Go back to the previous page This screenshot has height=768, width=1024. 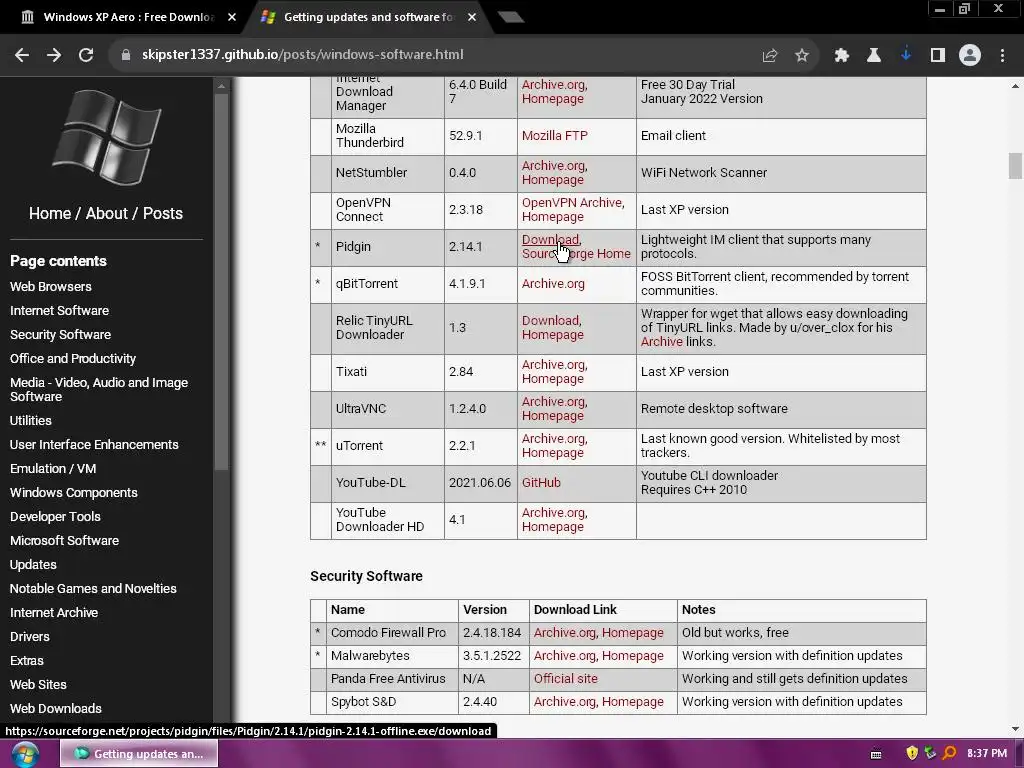(22, 55)
